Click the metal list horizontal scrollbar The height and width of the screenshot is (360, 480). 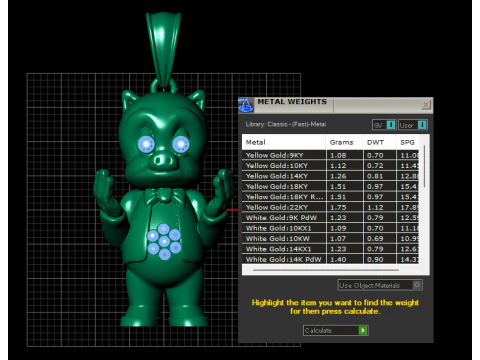(x=326, y=270)
